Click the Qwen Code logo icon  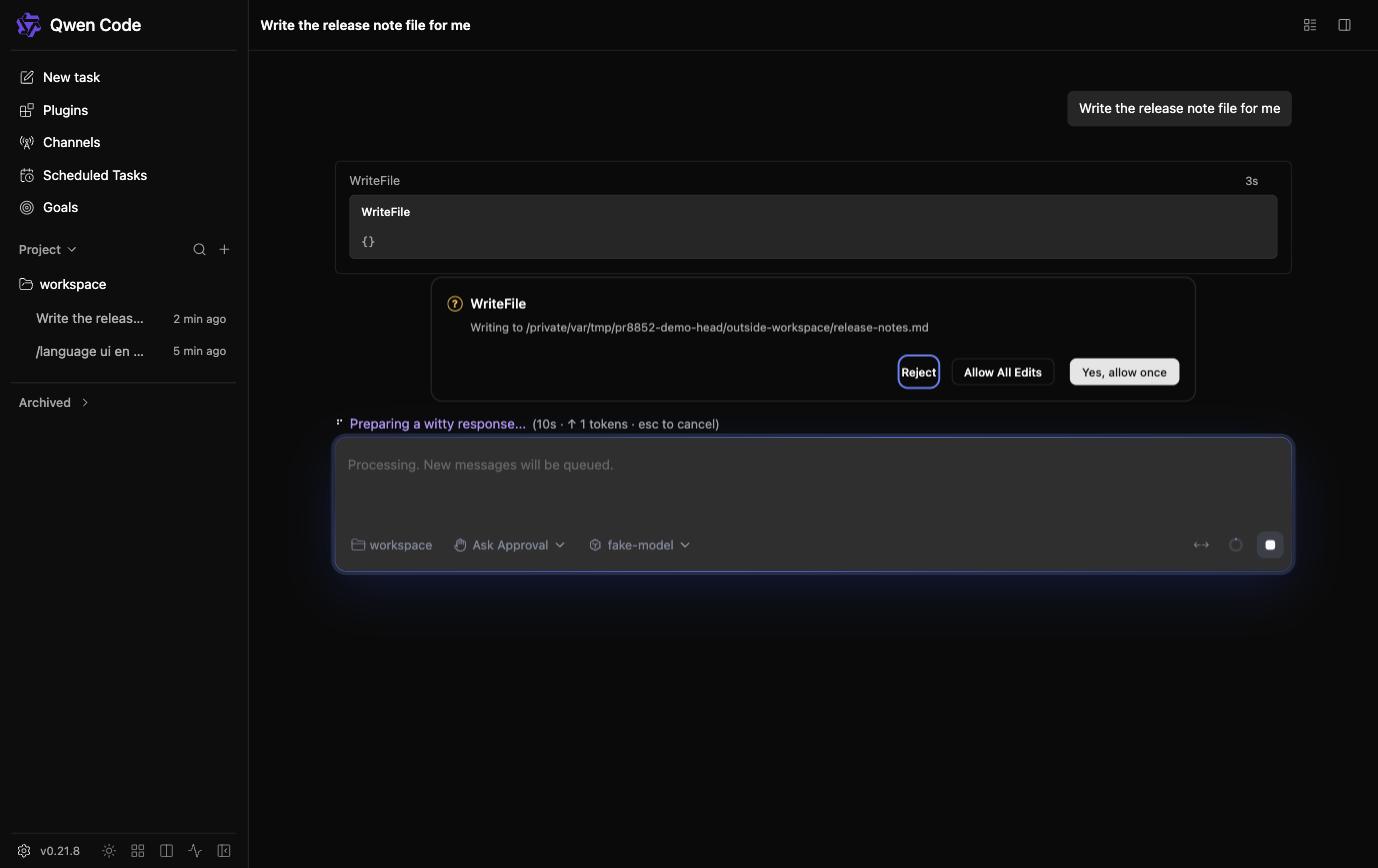29,25
